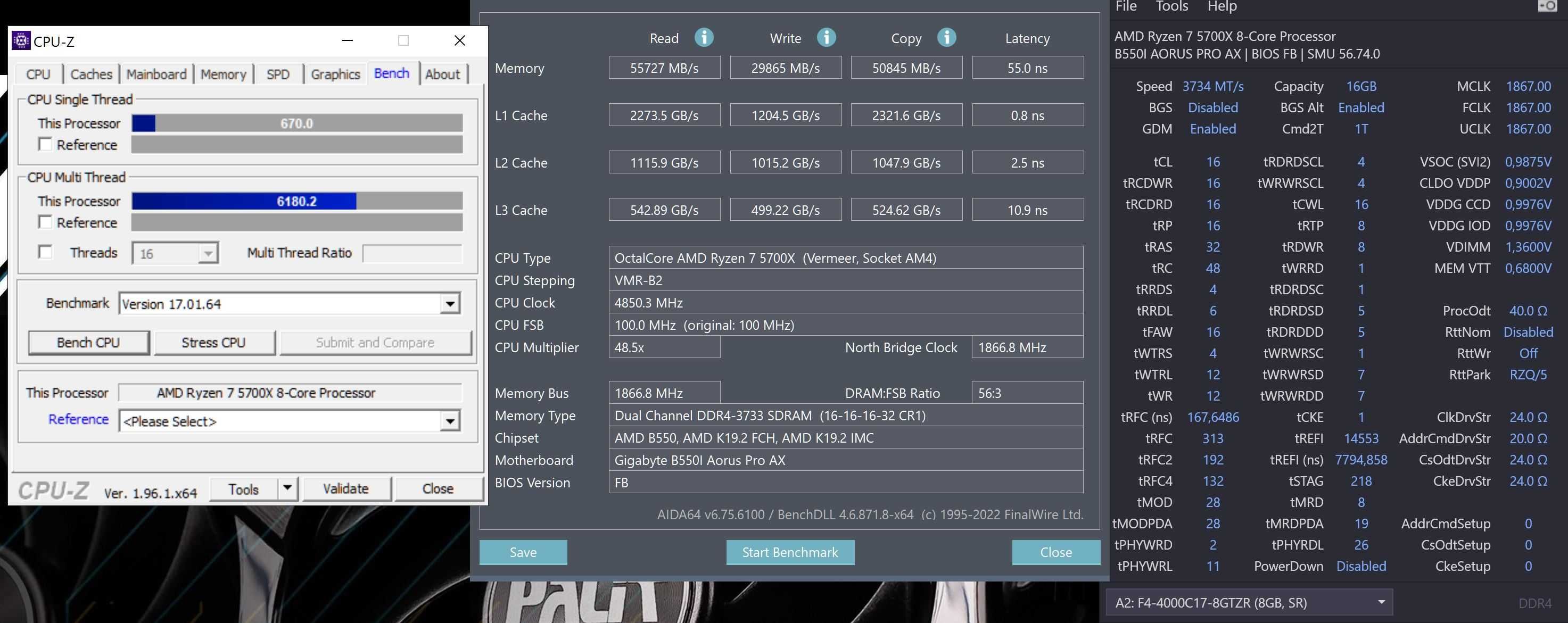Open the File menu in ZenTimings
Image resolution: width=1568 pixels, height=623 pixels.
pyautogui.click(x=1126, y=7)
